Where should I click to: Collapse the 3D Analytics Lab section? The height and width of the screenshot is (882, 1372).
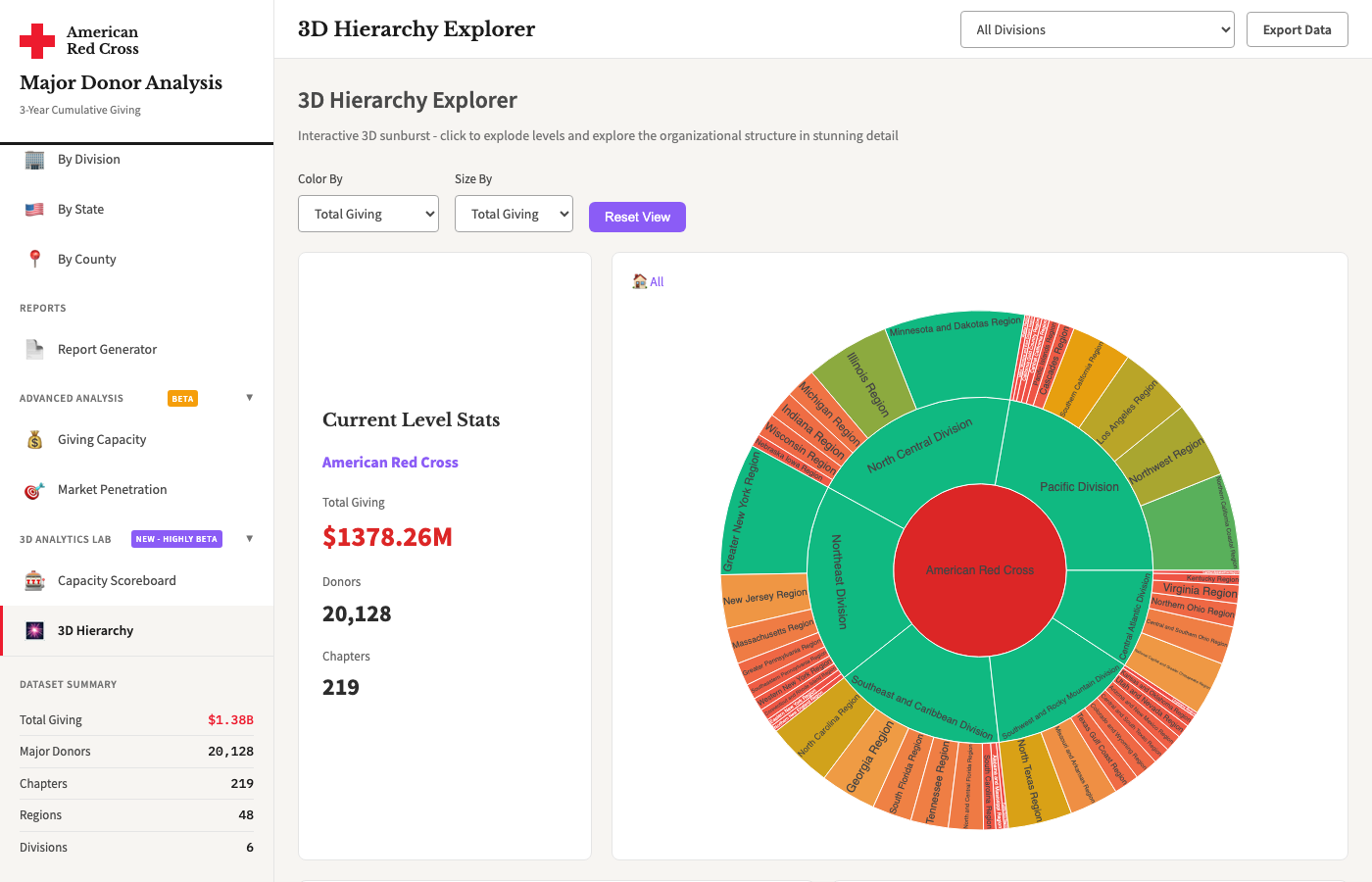point(250,539)
